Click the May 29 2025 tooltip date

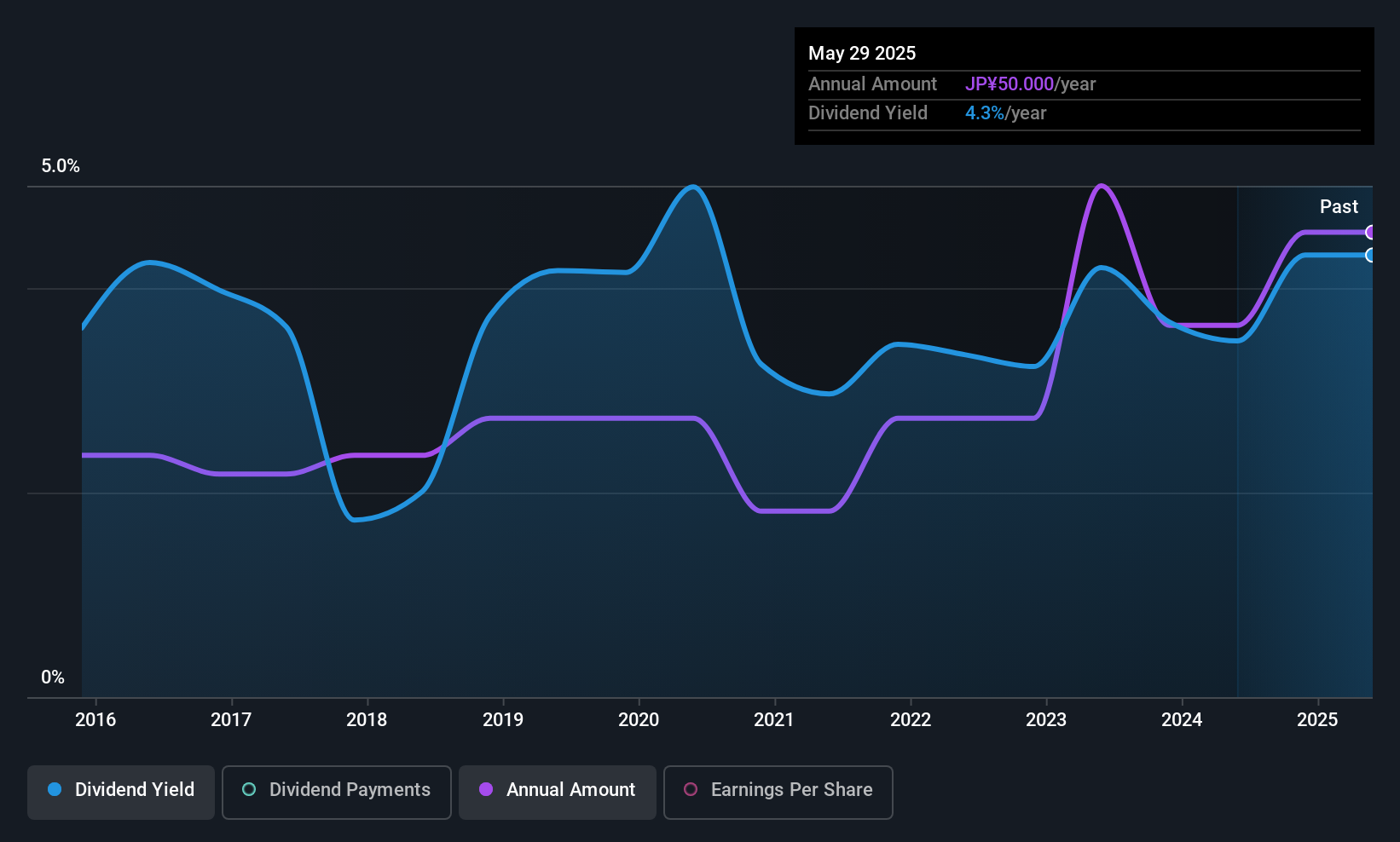pos(862,54)
